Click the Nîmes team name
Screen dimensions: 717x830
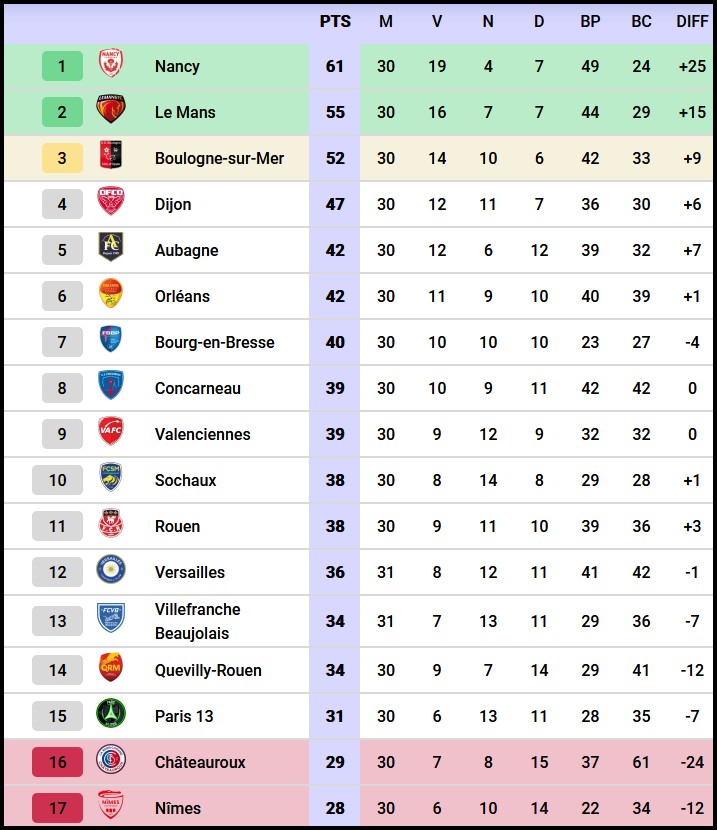(x=178, y=808)
